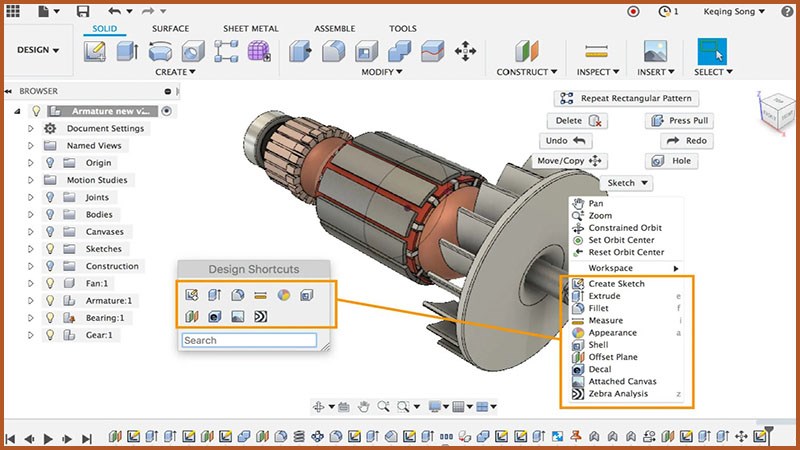Click the Create Sketch icon in the toolbar
800x450 pixels.
pos(96,51)
